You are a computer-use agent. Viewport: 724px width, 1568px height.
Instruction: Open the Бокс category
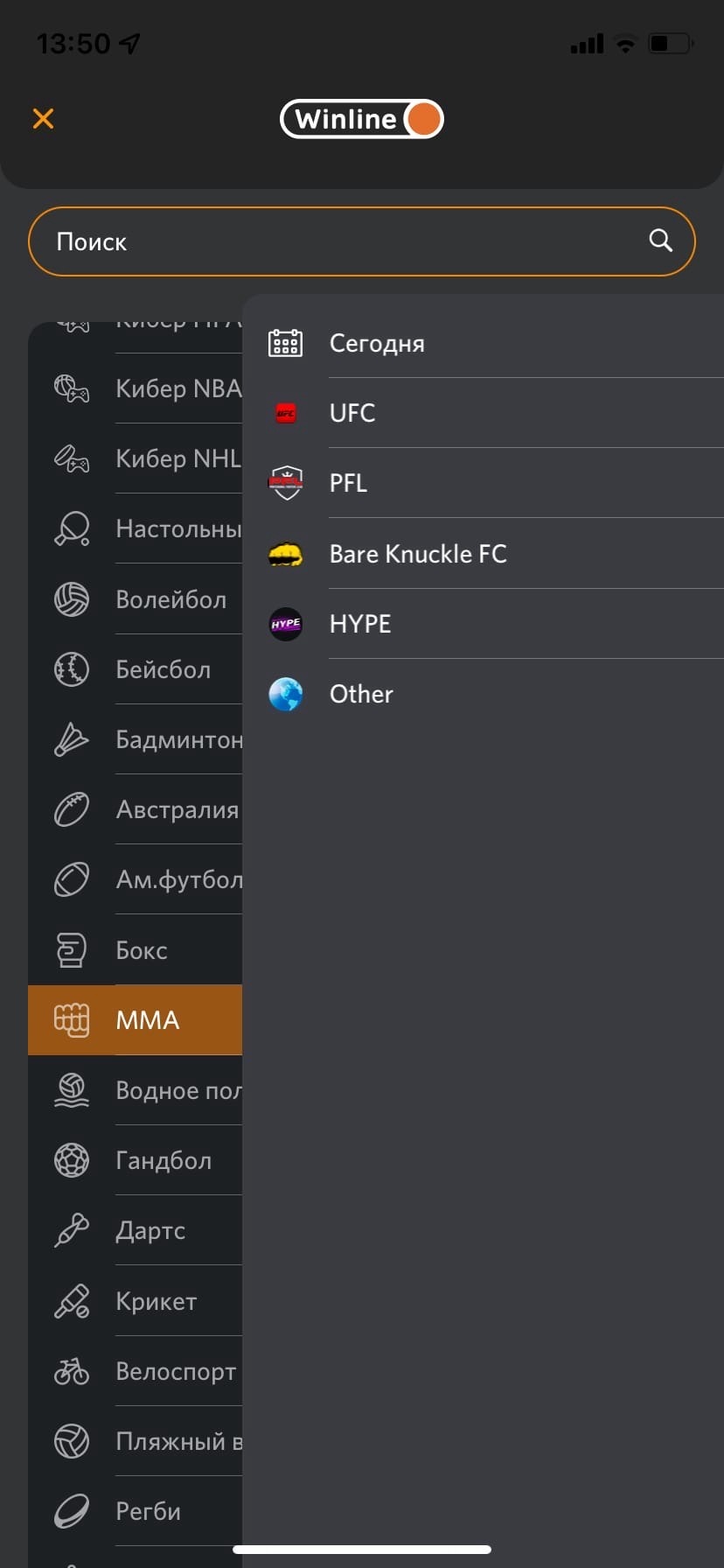pos(136,950)
